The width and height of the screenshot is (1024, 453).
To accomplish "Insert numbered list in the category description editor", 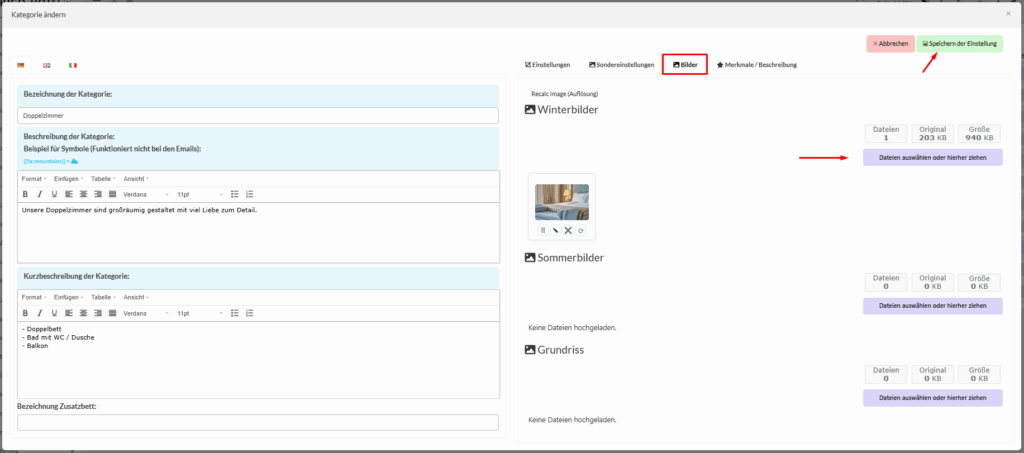I will [250, 194].
